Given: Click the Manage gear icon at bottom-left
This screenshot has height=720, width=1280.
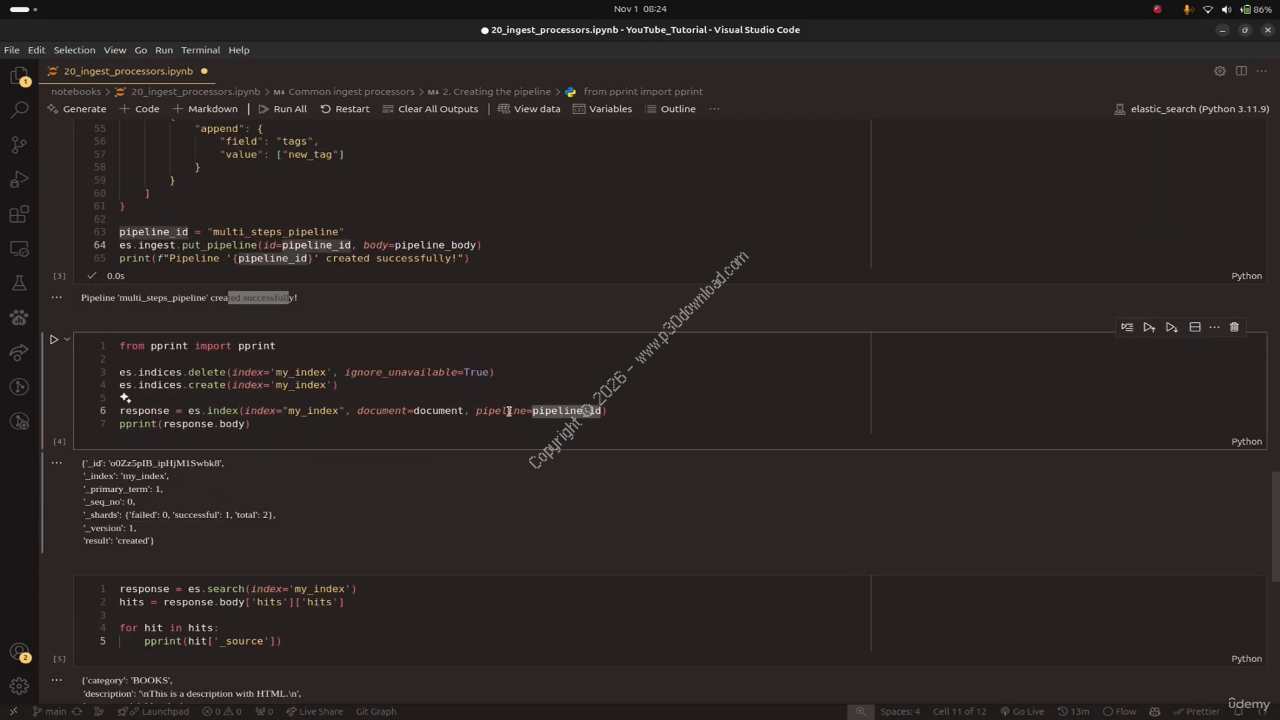Looking at the screenshot, I should [19, 686].
